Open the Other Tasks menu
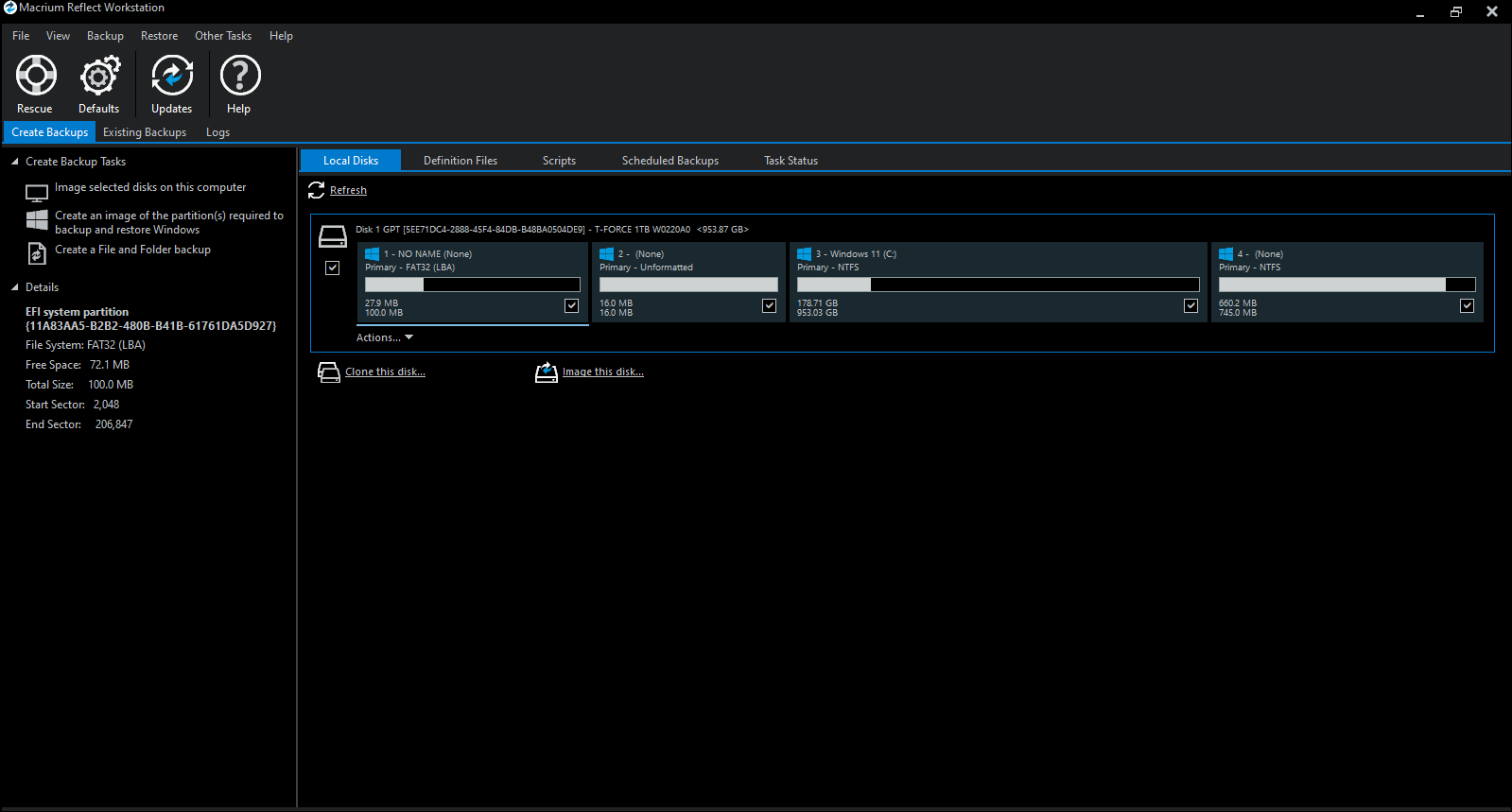This screenshot has height=812, width=1512. pos(223,36)
